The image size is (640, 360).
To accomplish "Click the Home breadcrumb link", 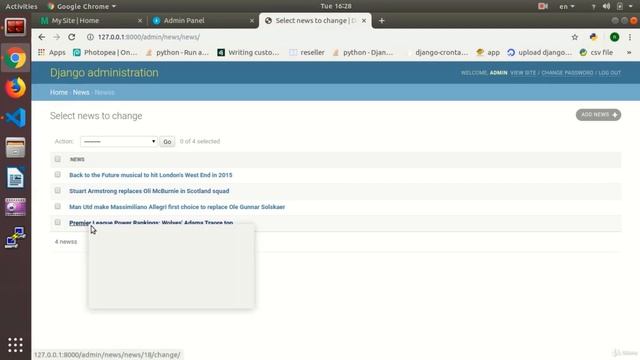I will pos(59,92).
